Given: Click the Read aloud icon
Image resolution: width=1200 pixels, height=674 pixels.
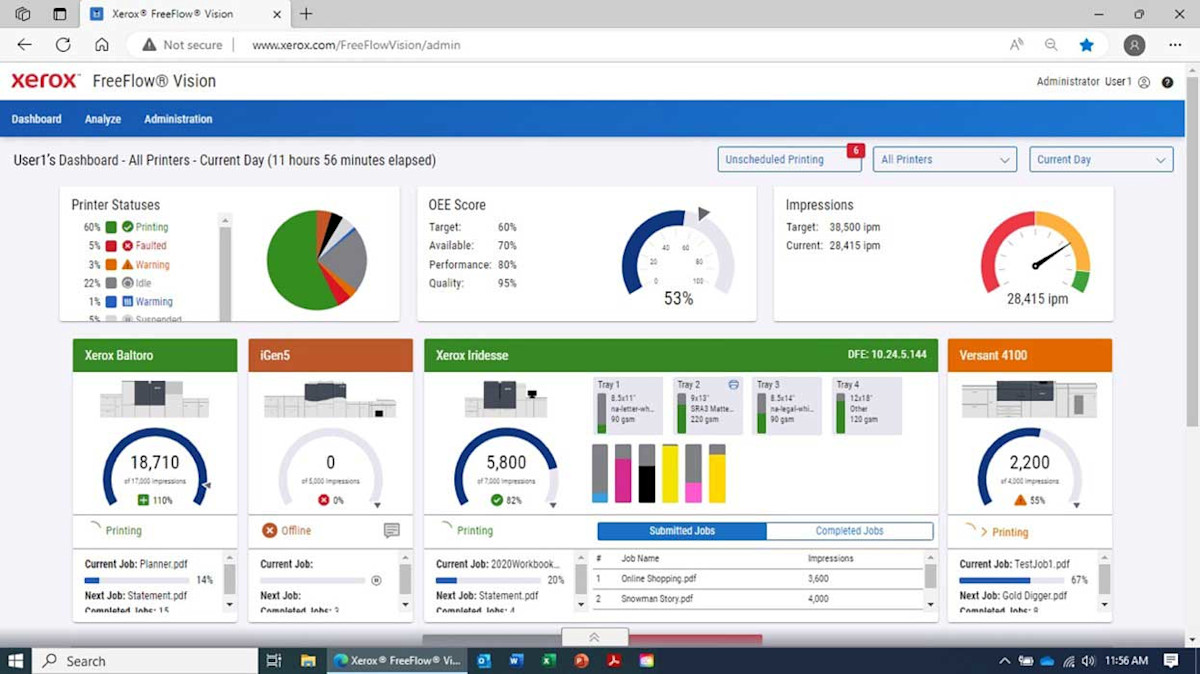Looking at the screenshot, I should tap(1016, 45).
